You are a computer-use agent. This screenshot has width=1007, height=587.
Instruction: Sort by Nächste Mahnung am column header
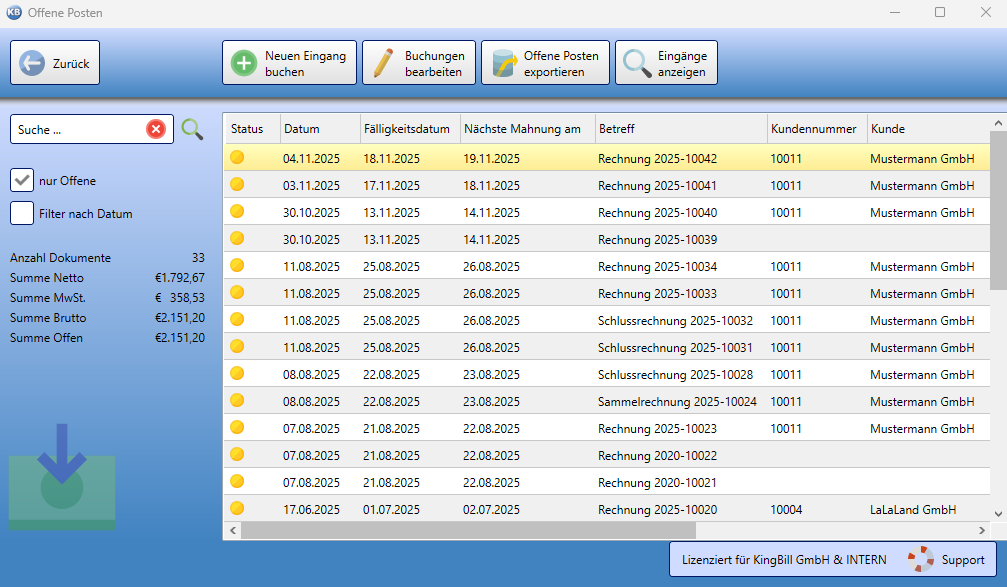click(x=522, y=129)
